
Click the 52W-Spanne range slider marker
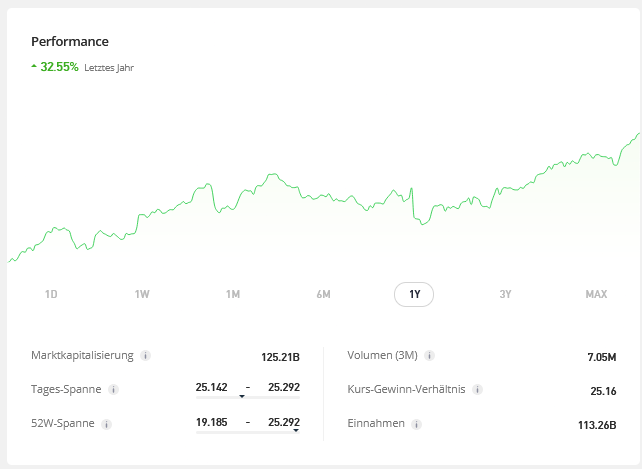[296, 431]
